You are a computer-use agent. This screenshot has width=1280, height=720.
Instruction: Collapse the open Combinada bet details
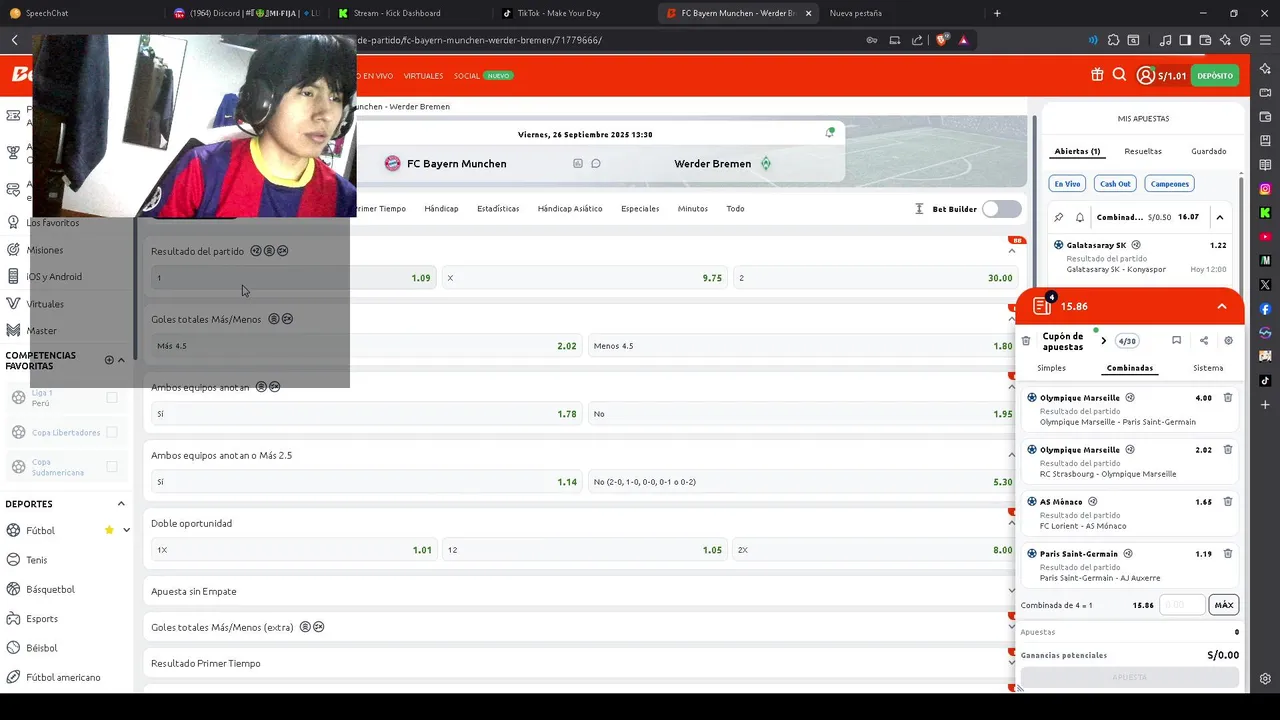pos(1220,217)
